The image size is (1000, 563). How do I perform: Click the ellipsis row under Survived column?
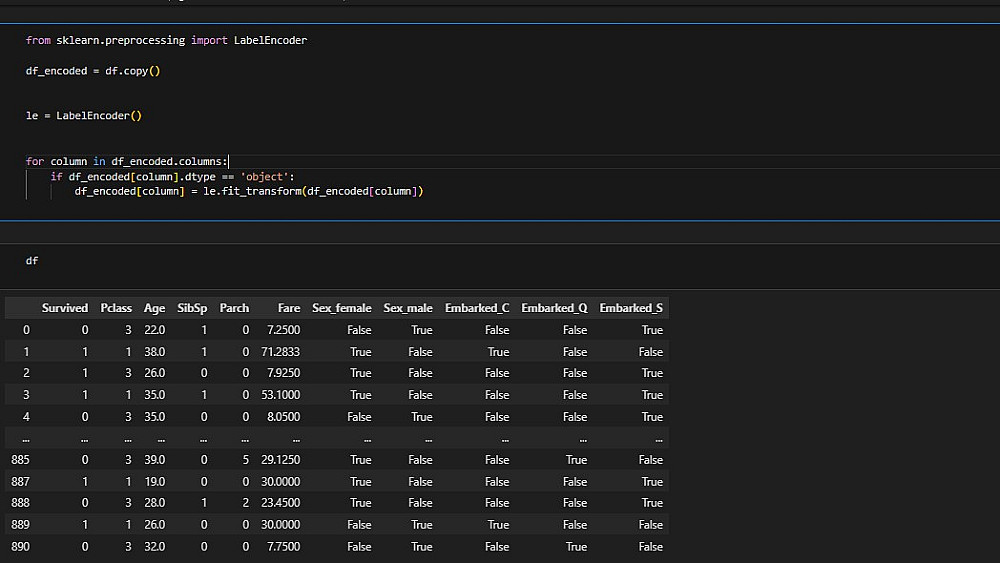point(84,438)
